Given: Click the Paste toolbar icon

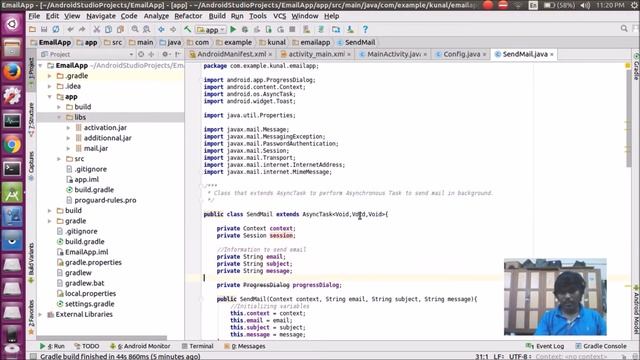Looking at the screenshot, I should [120, 29].
